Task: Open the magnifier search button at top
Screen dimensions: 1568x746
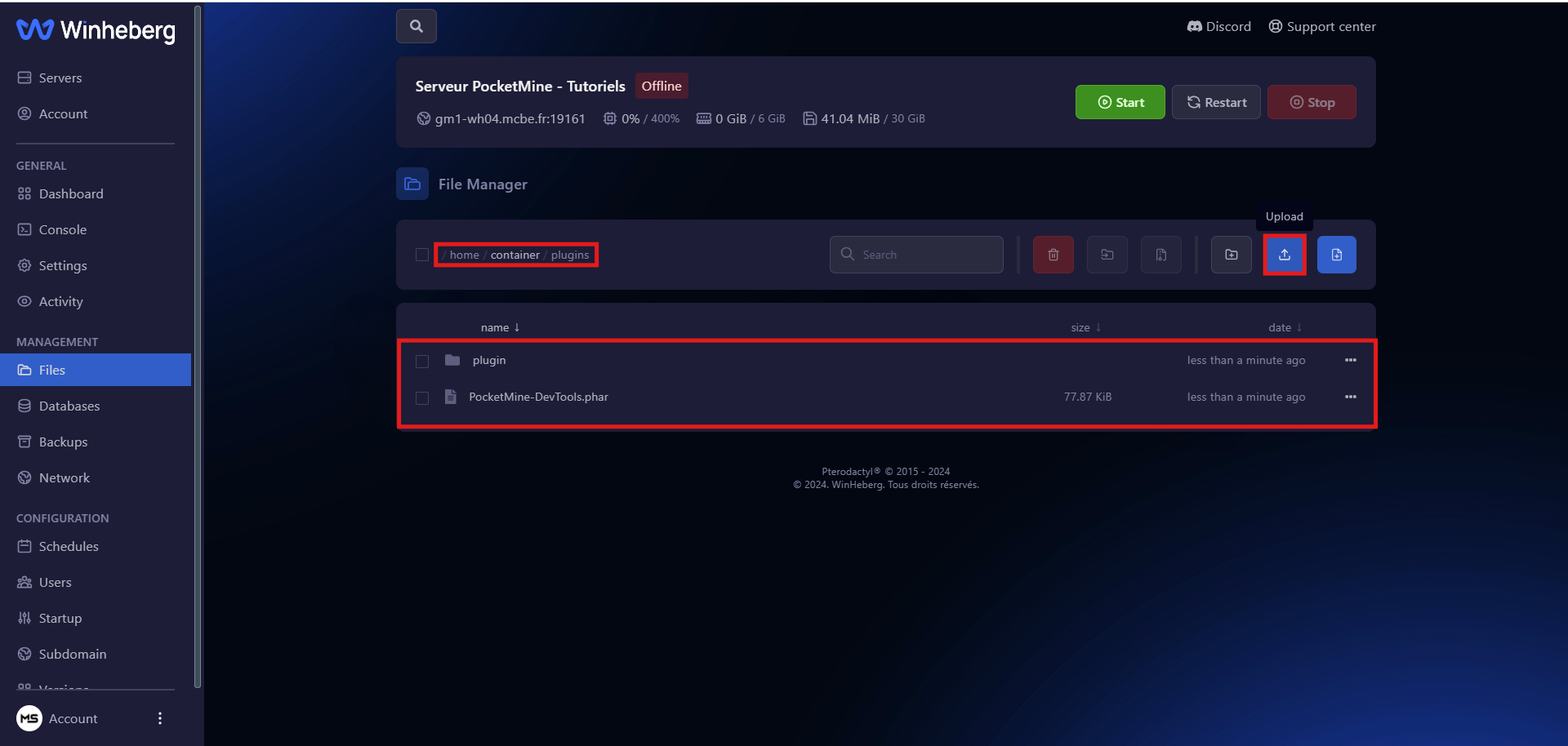Action: (416, 26)
